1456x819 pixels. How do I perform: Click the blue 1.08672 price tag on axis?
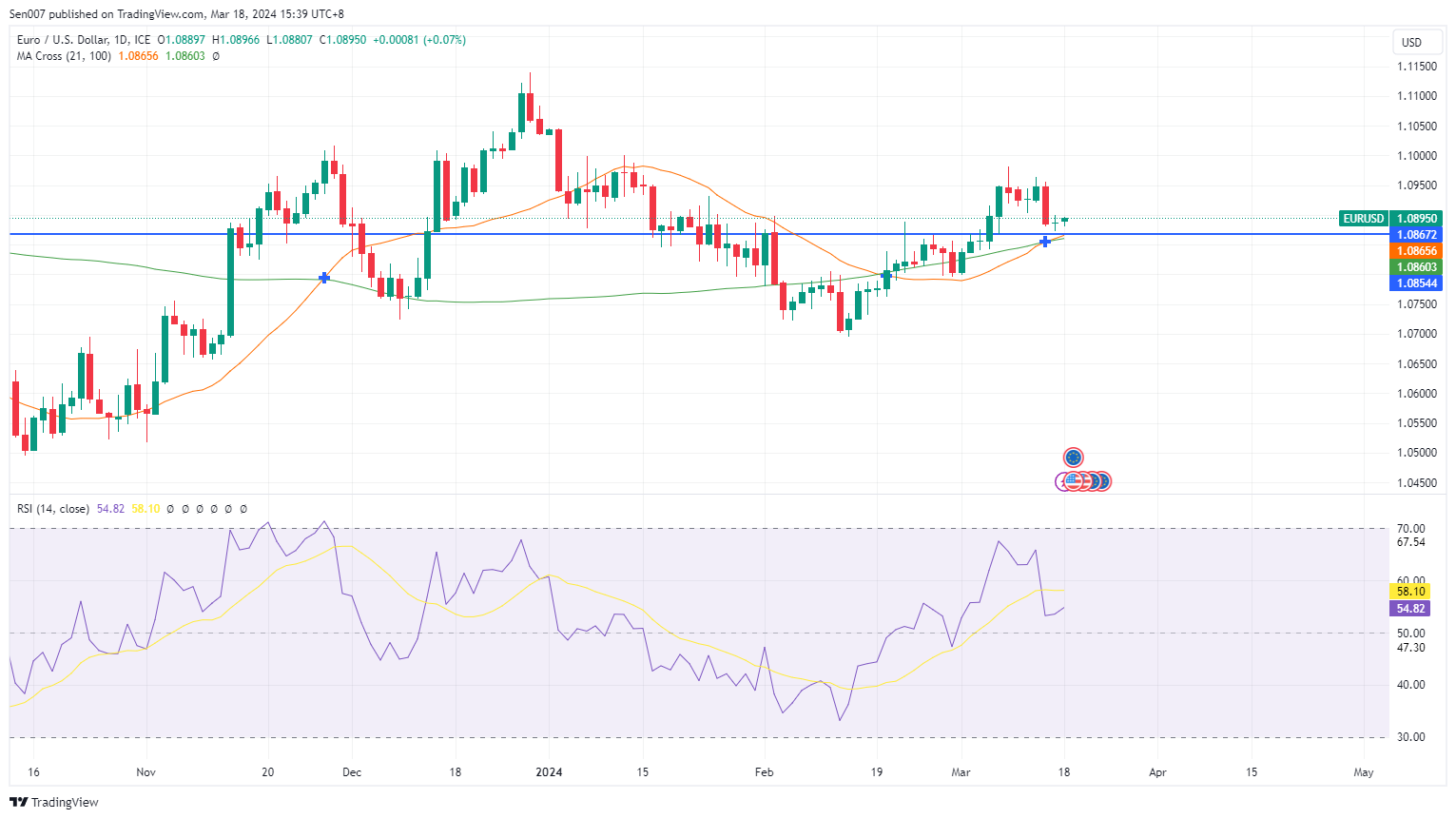pyautogui.click(x=1417, y=235)
